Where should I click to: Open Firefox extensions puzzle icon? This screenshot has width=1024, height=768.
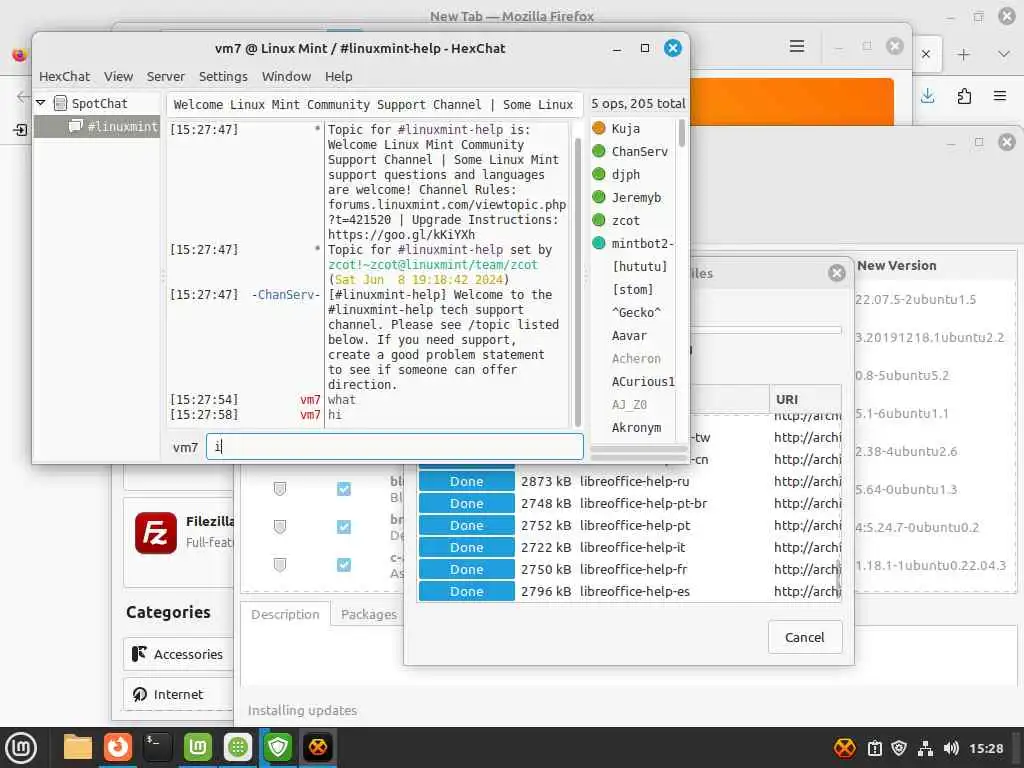click(964, 97)
